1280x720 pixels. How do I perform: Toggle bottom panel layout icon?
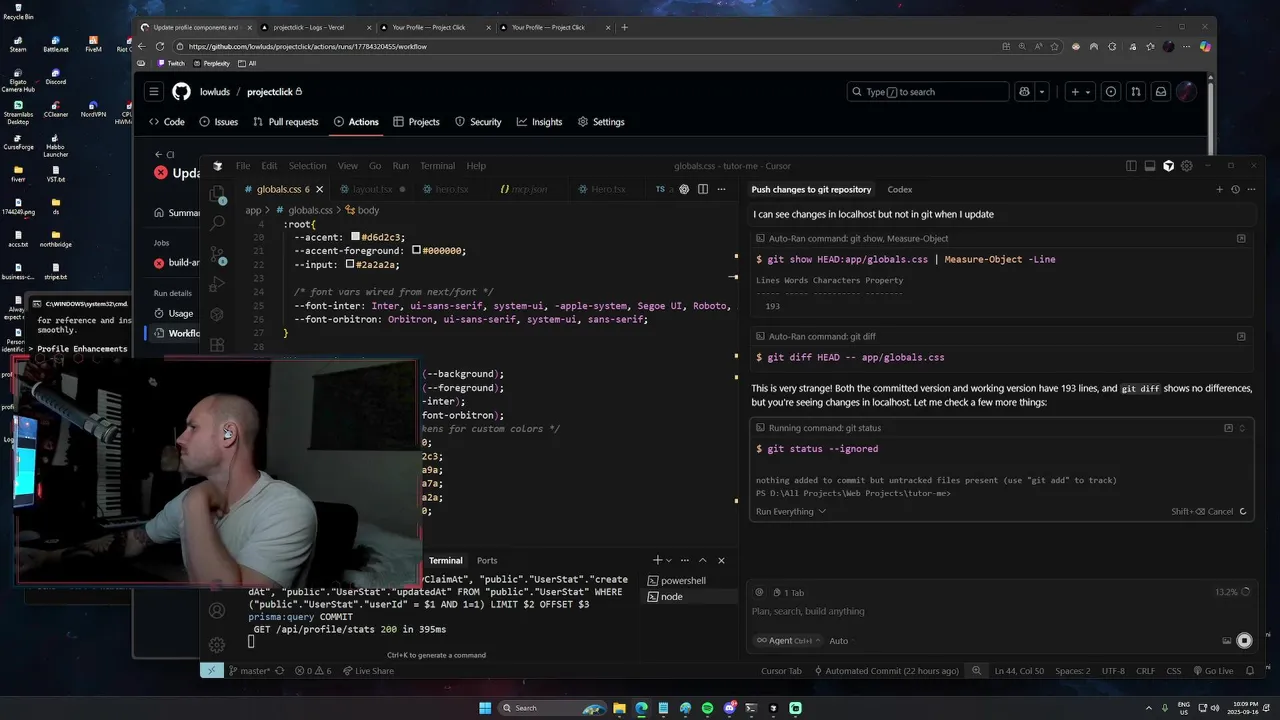1150,166
